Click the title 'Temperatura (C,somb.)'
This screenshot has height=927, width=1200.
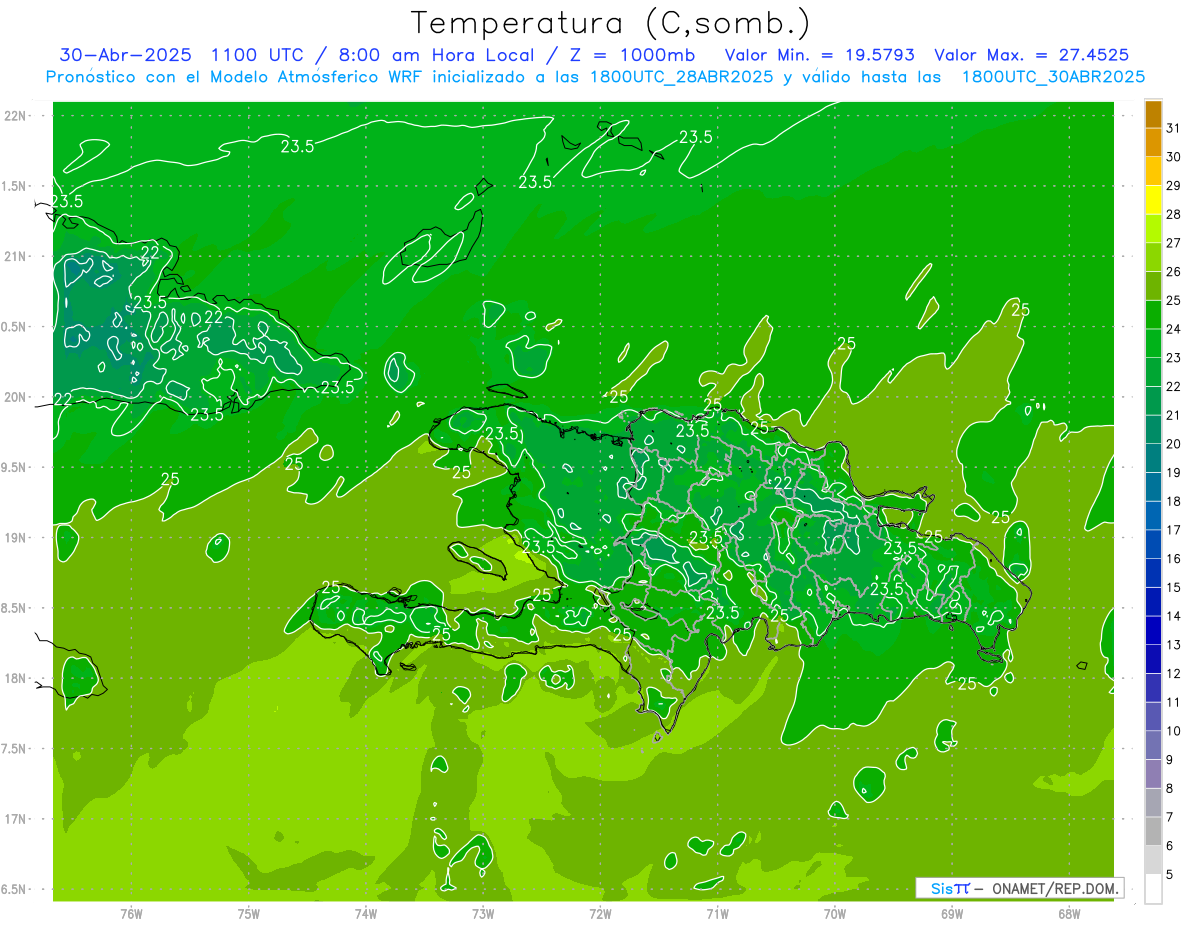tap(611, 23)
